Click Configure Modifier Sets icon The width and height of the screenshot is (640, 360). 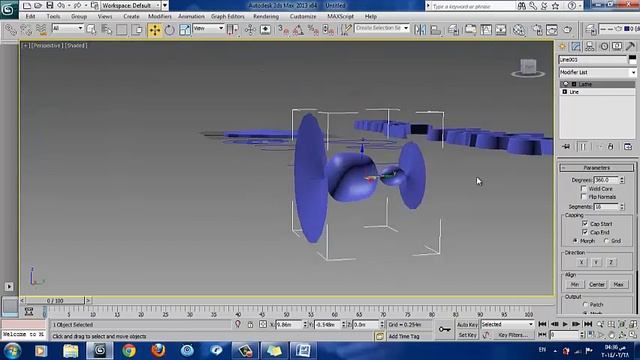[x=628, y=147]
